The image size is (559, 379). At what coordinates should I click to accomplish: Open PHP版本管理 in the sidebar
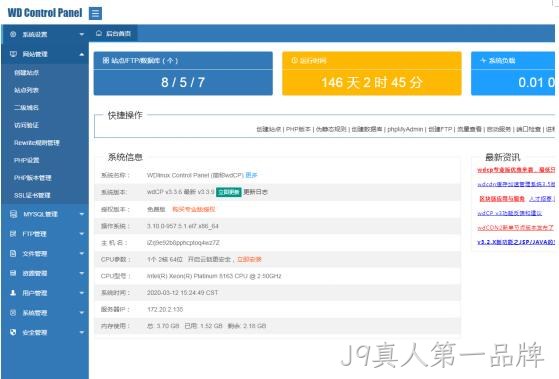coord(33,178)
